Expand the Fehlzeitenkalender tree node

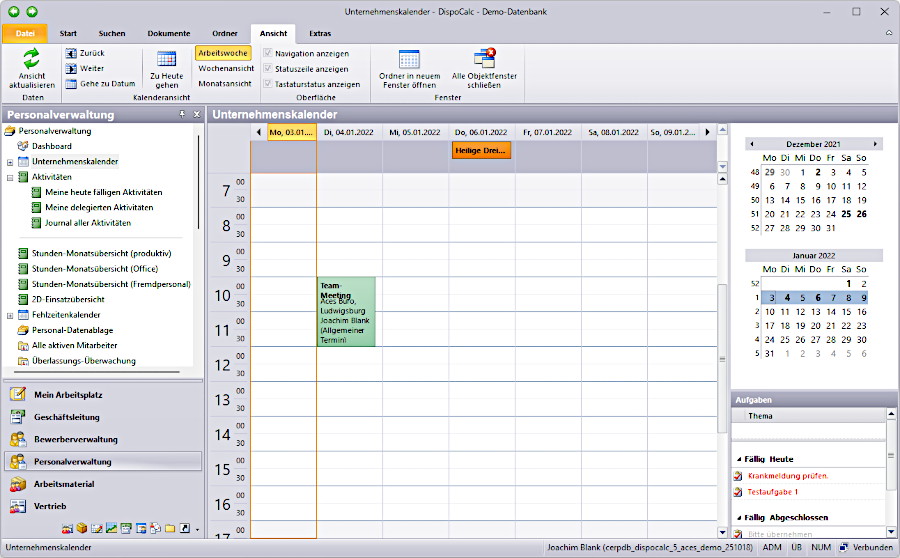click(10, 315)
